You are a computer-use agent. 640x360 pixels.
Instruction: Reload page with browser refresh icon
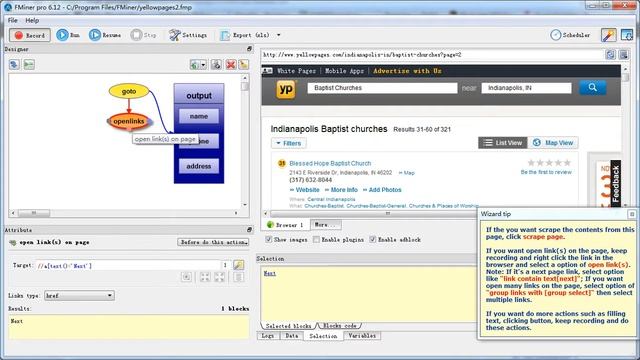(610, 55)
